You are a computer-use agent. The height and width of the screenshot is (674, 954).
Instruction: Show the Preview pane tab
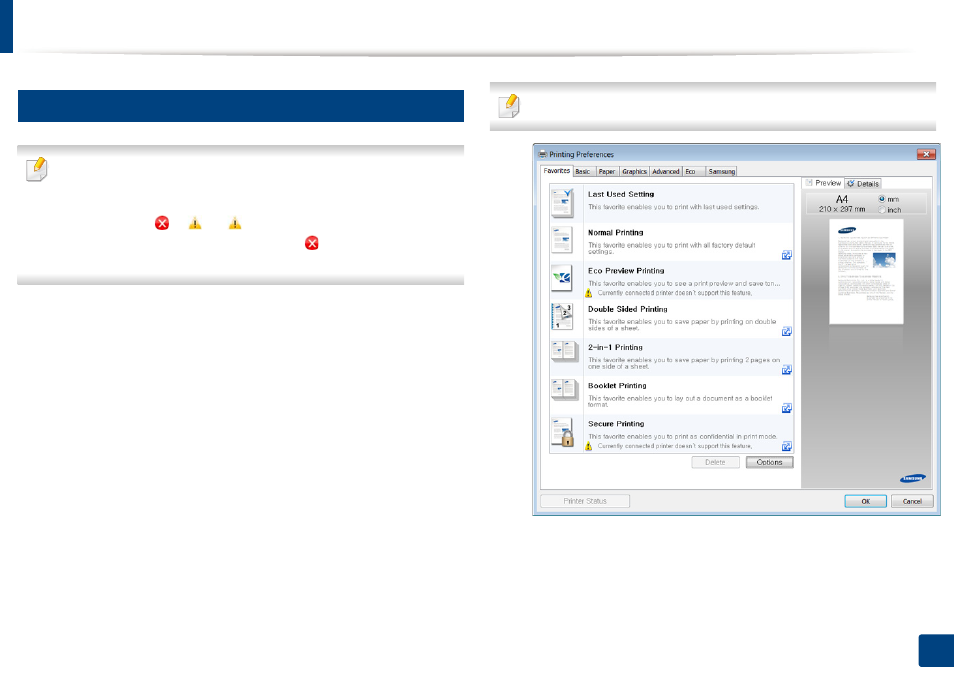tap(823, 182)
